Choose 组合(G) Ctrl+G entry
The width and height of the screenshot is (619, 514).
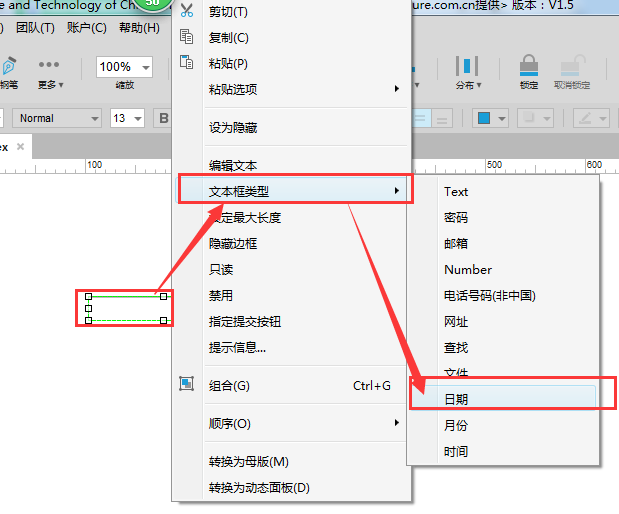point(291,385)
